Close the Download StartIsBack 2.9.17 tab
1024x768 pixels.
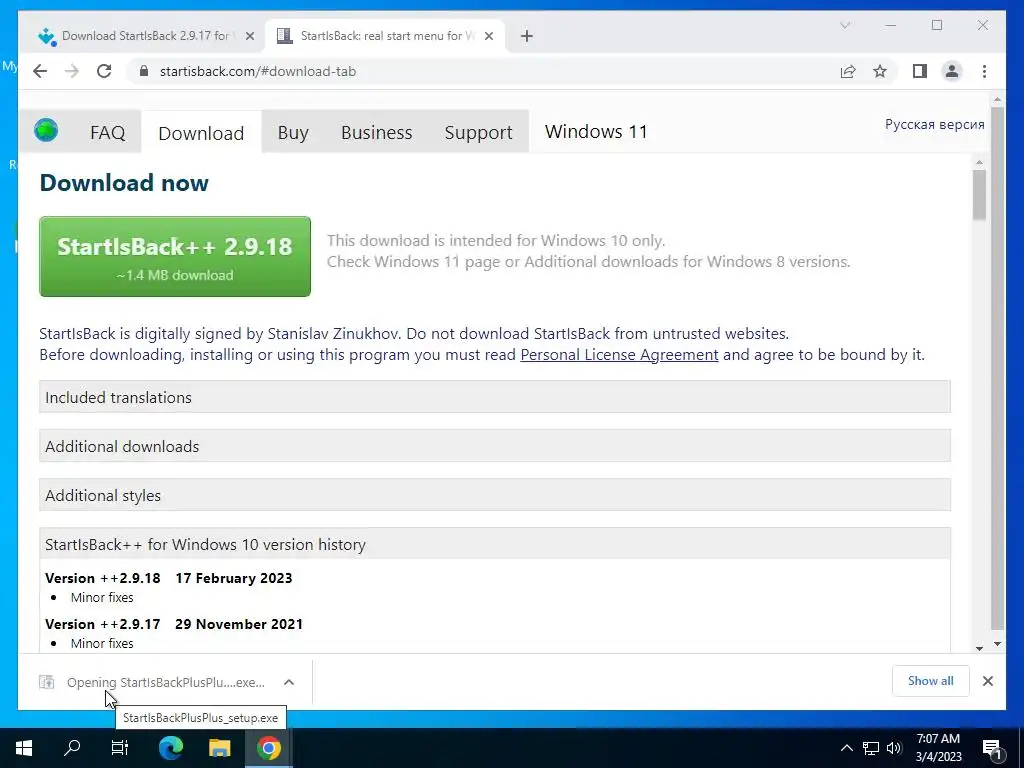pos(249,37)
